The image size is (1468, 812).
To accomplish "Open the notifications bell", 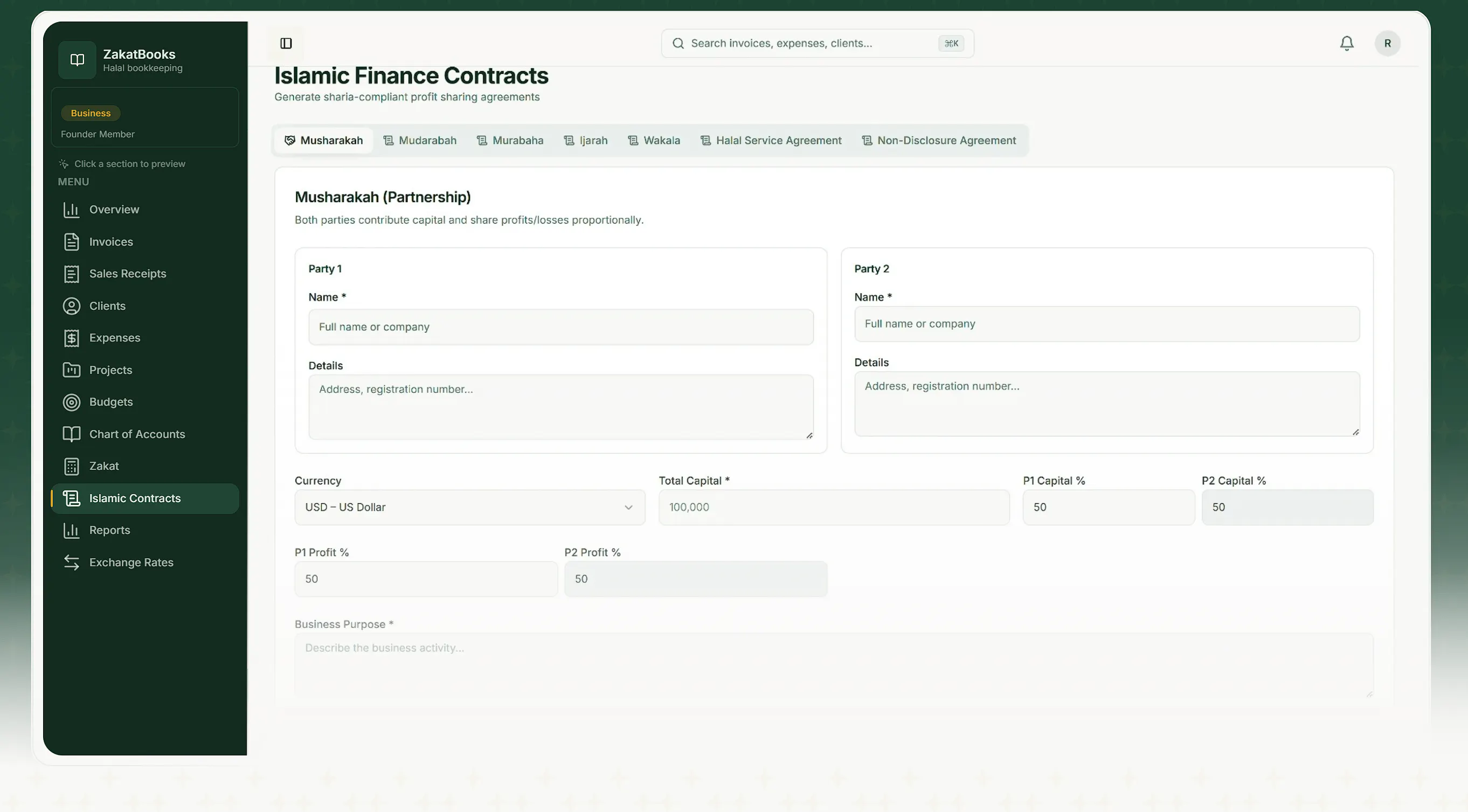I will [x=1347, y=43].
